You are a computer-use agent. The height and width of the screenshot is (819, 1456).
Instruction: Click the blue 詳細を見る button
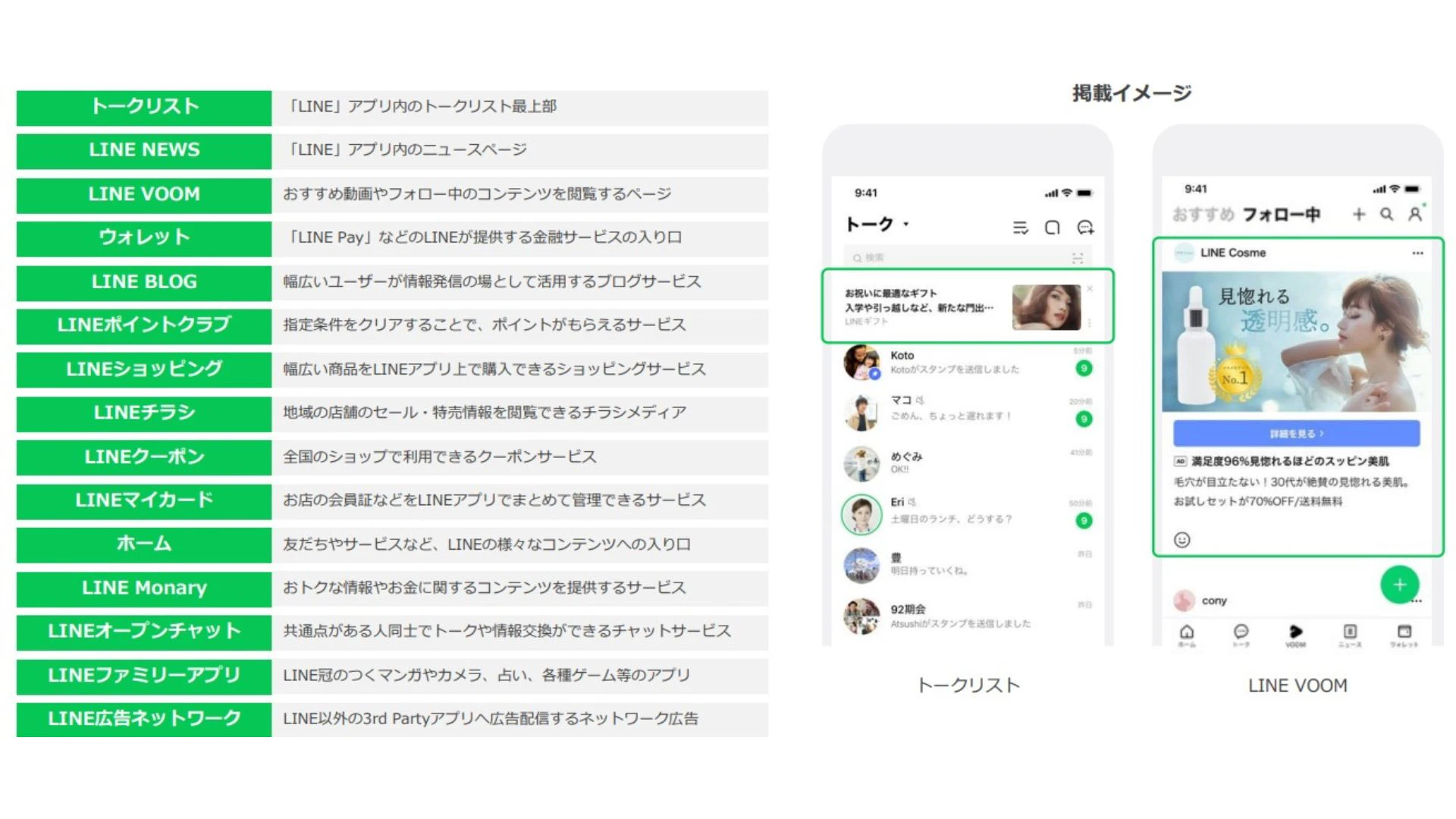[1296, 434]
